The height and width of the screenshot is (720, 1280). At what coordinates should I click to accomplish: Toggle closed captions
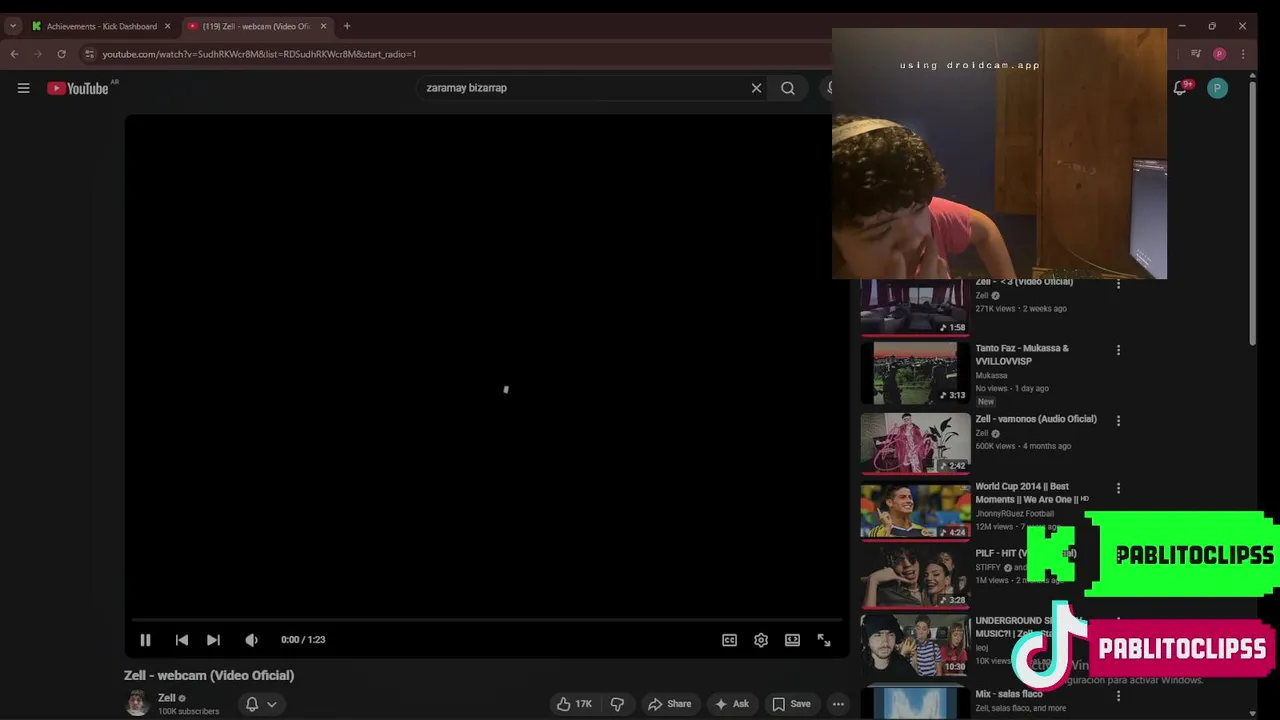[729, 640]
